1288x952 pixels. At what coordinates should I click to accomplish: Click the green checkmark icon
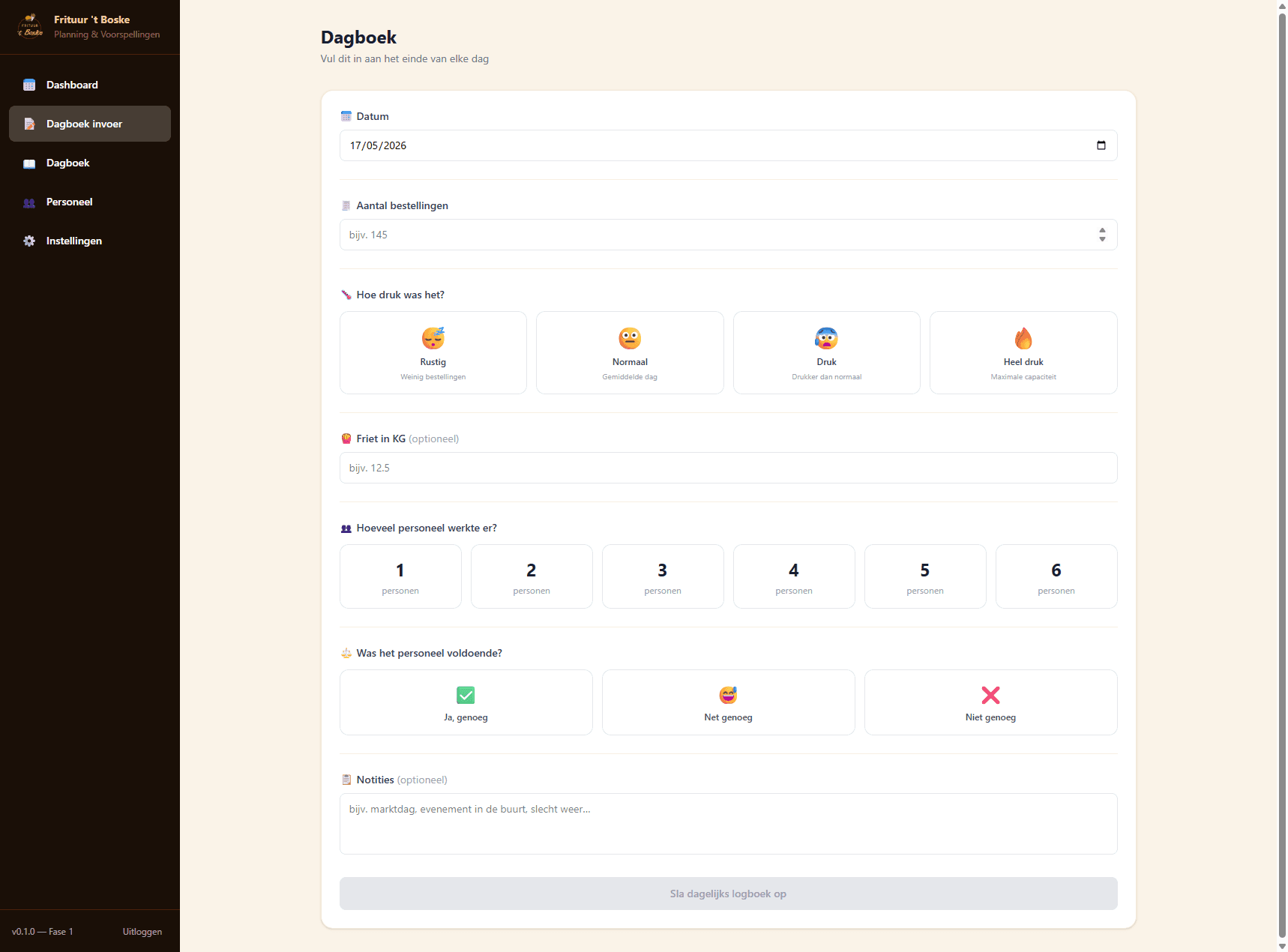pyautogui.click(x=466, y=695)
